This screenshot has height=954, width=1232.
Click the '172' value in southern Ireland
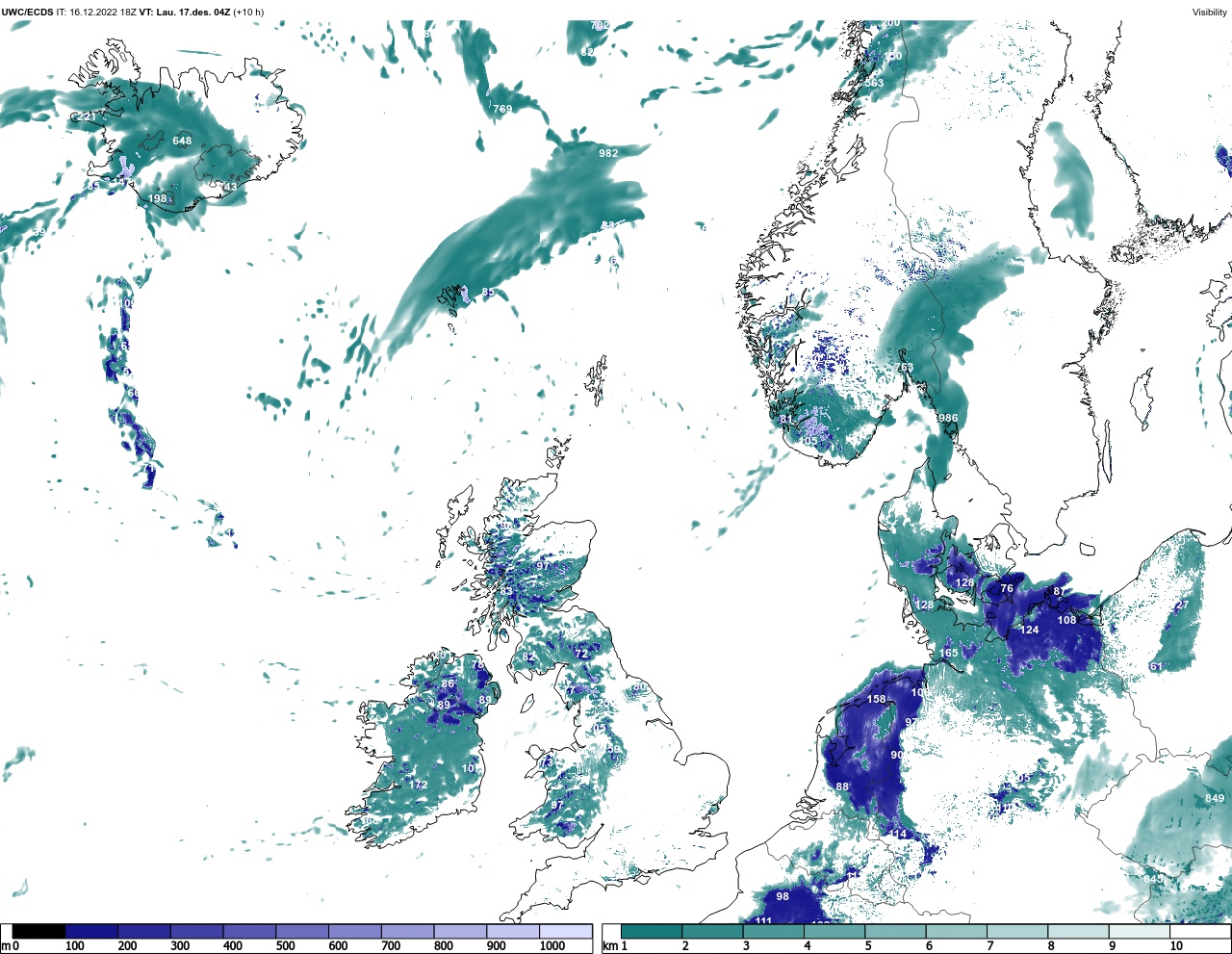(418, 786)
